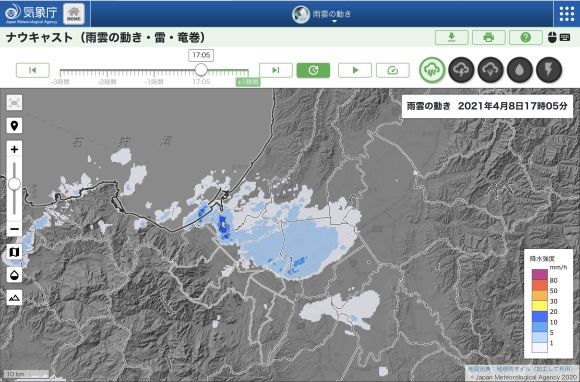The image size is (580, 382).
Task: Open the 雨雲の動き content dropdown
Action: point(321,14)
